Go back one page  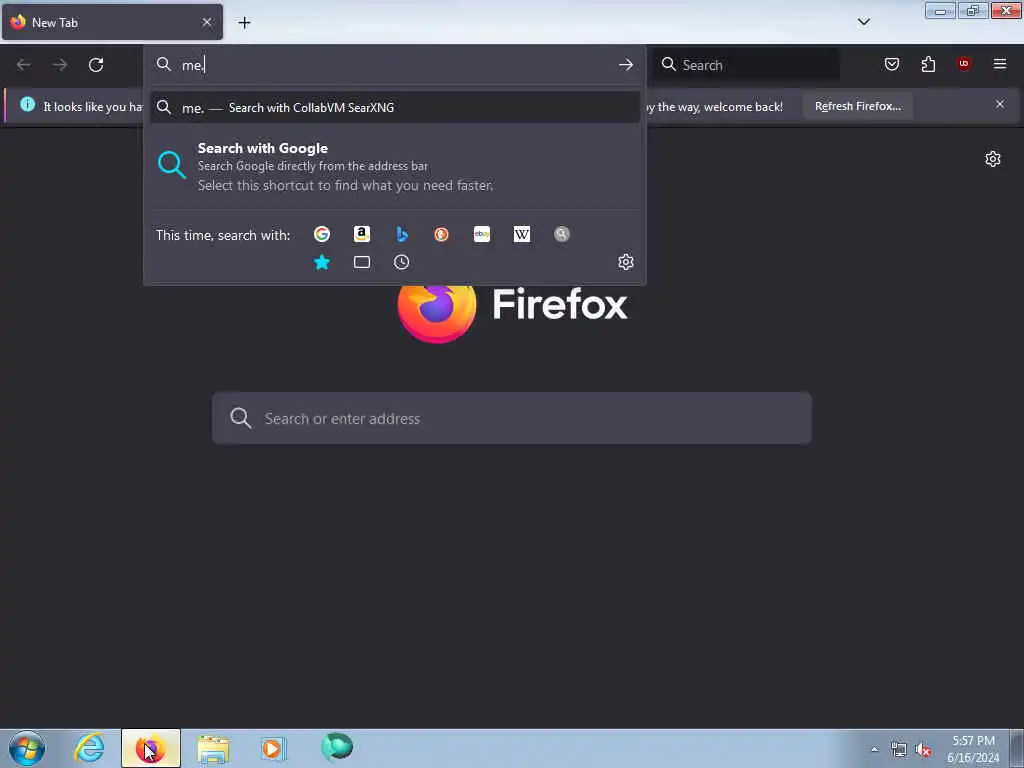point(24,65)
